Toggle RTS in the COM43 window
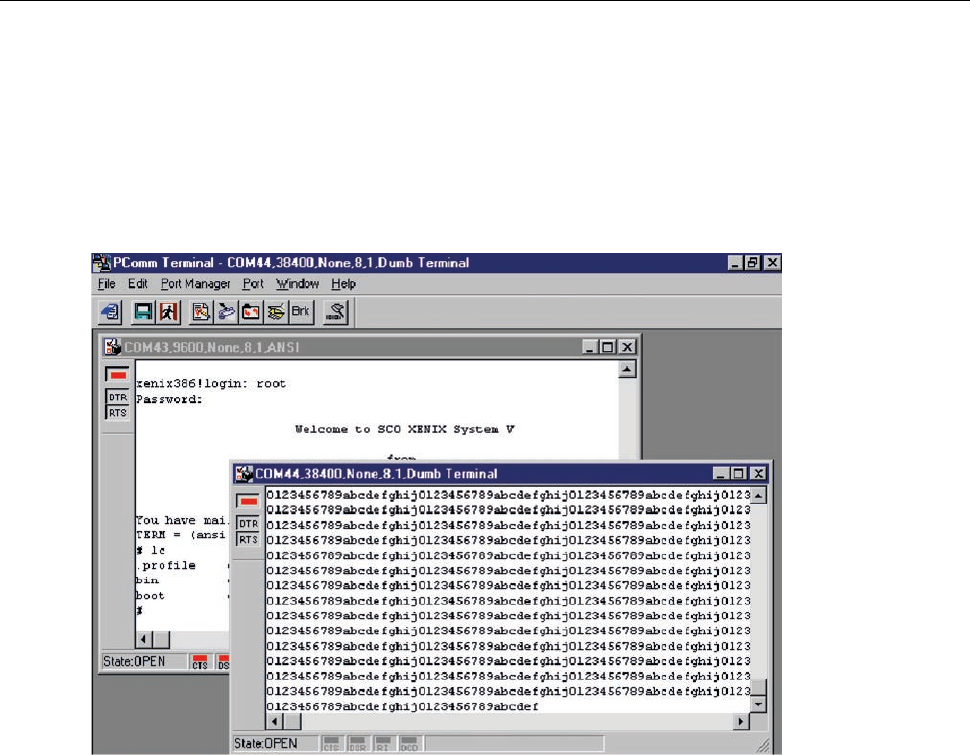Screen dimensions: 970x755 tap(118, 413)
